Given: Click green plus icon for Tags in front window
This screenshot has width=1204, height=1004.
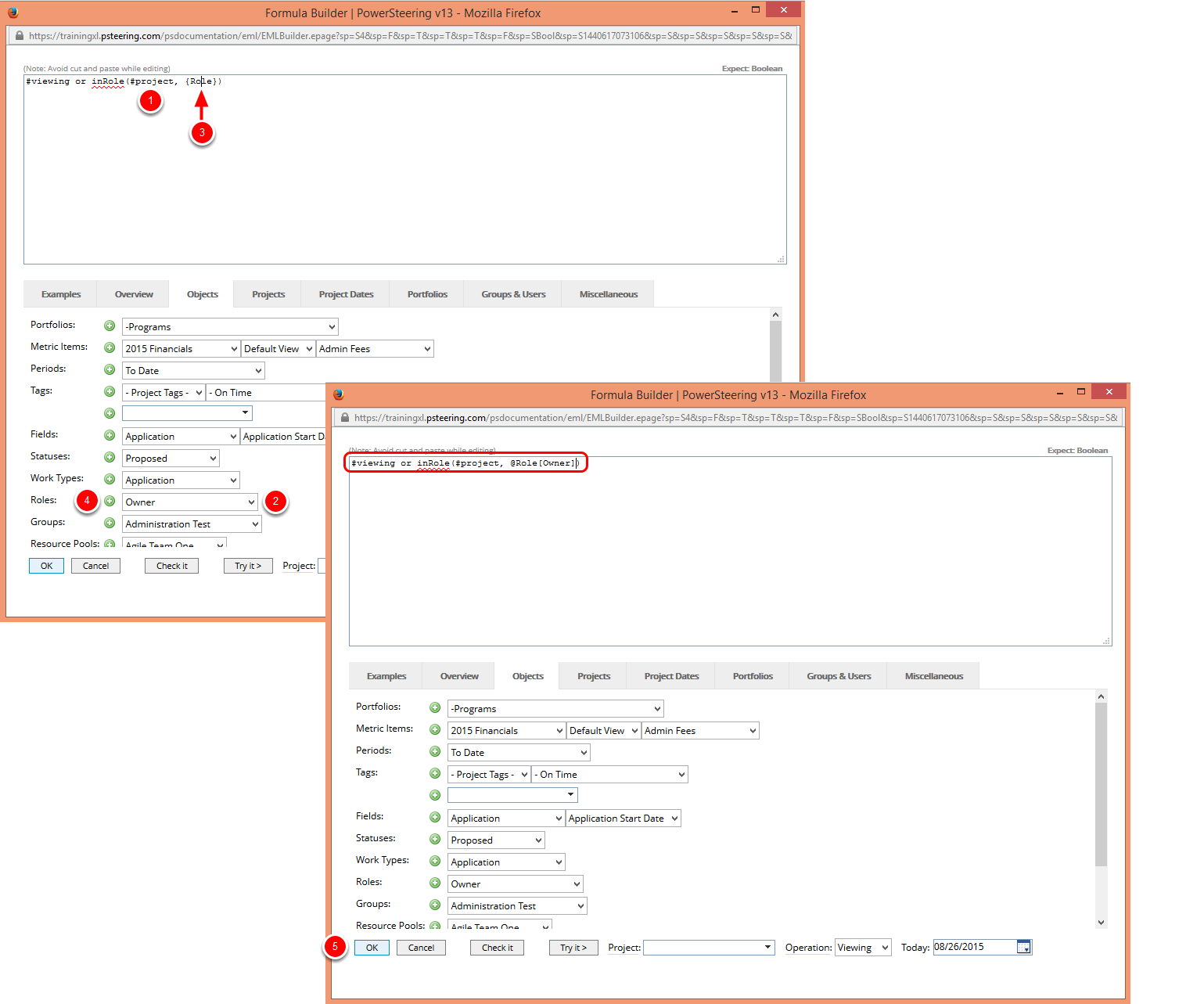Looking at the screenshot, I should point(435,773).
